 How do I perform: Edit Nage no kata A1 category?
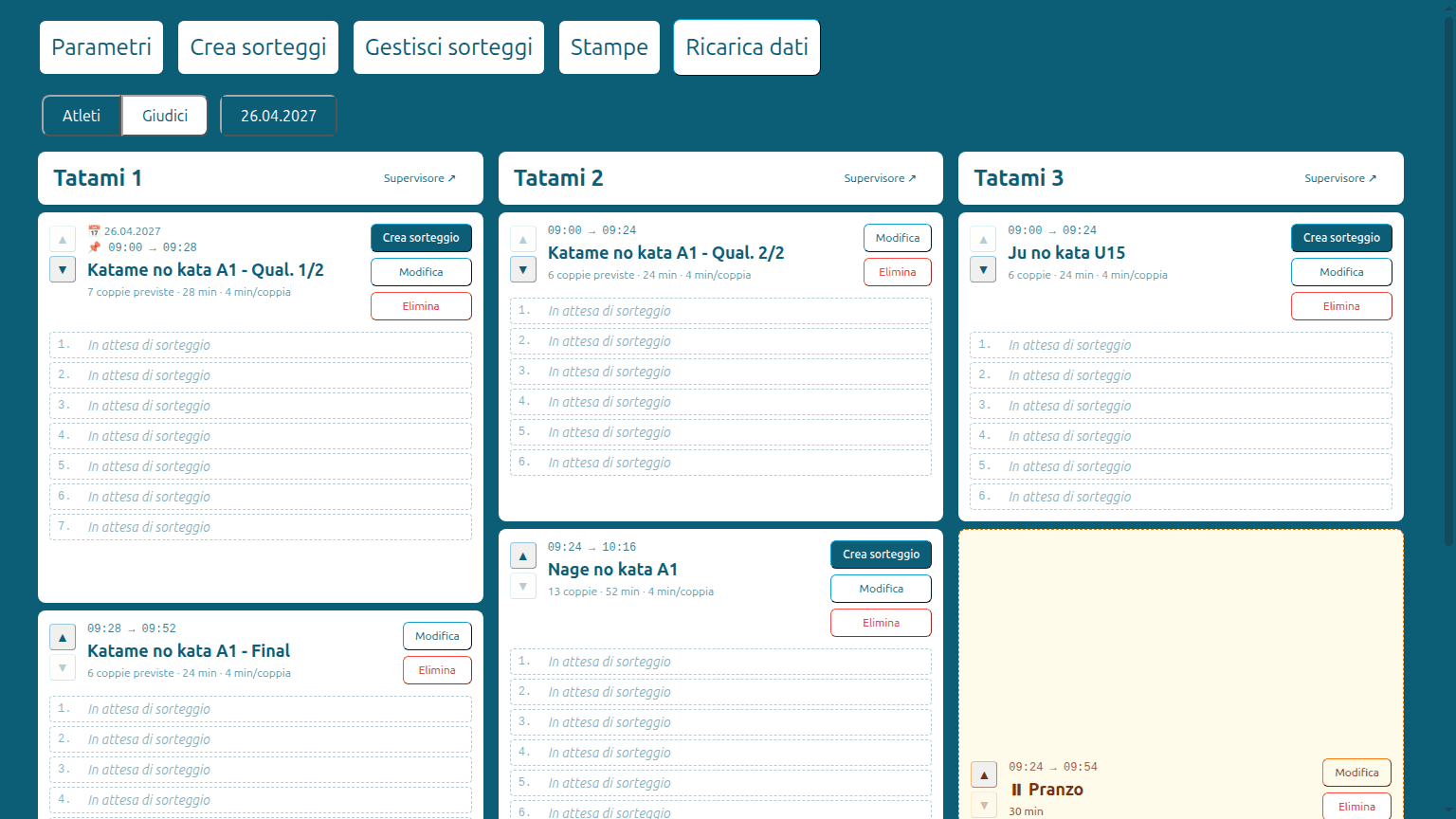click(x=882, y=589)
